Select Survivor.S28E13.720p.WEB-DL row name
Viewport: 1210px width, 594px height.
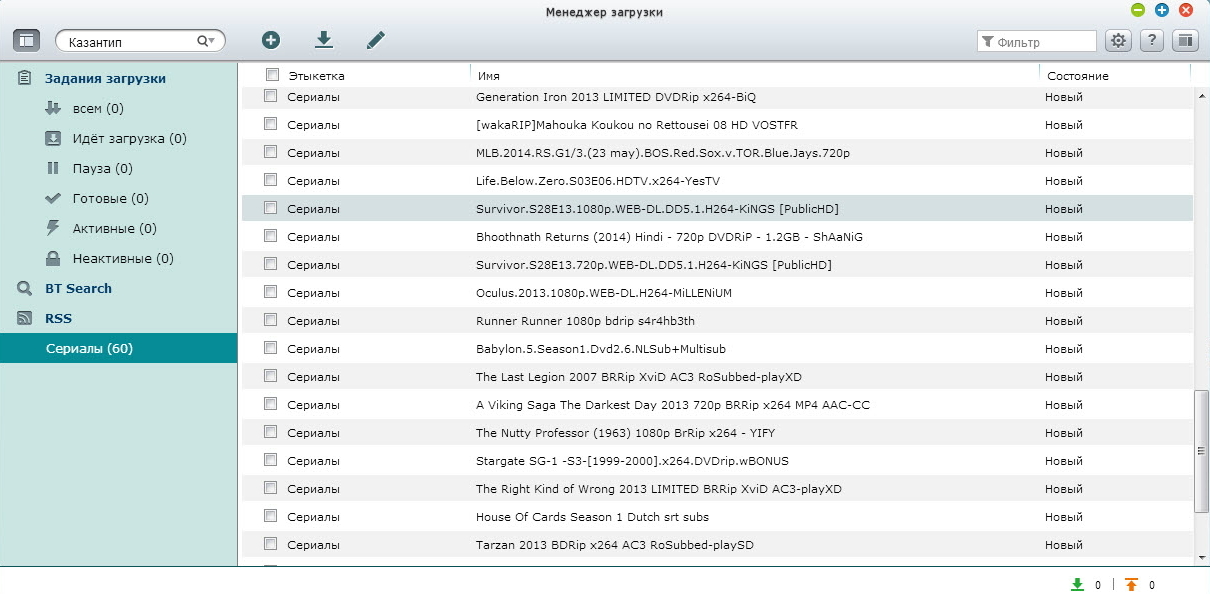click(653, 264)
